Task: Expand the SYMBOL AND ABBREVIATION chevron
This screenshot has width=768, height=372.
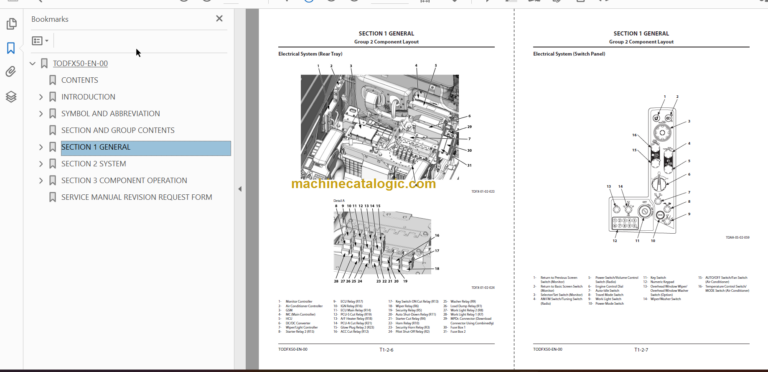Action: 41,114
